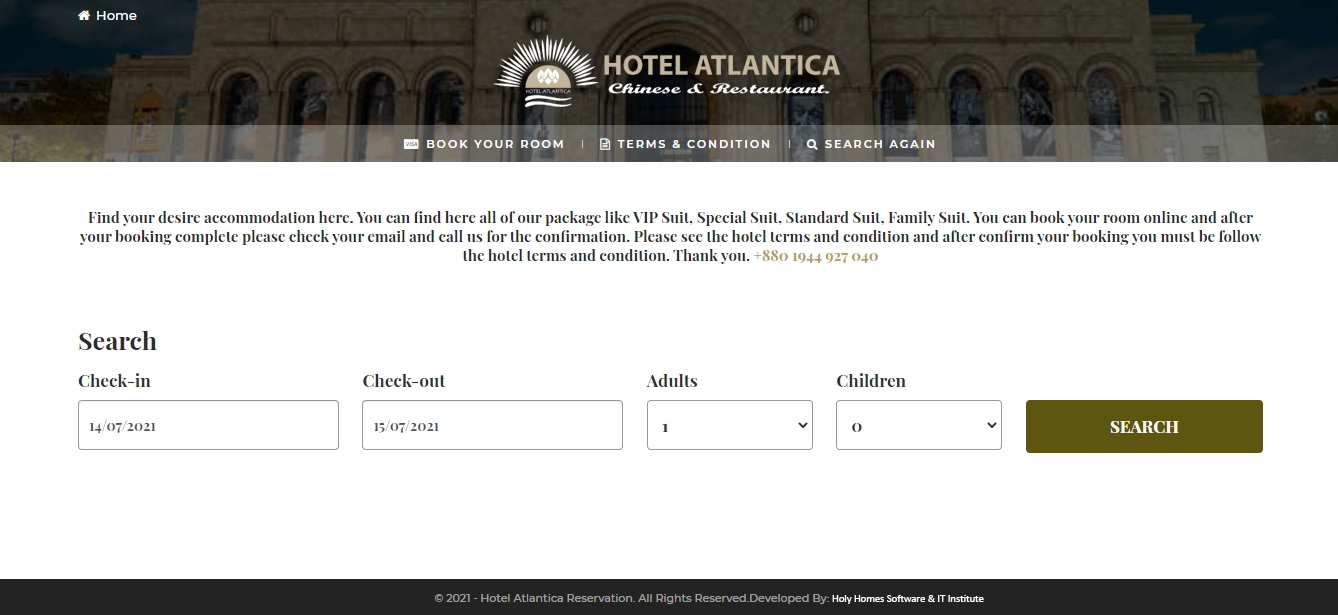
Task: Click the Search heading above the form
Action: [117, 341]
